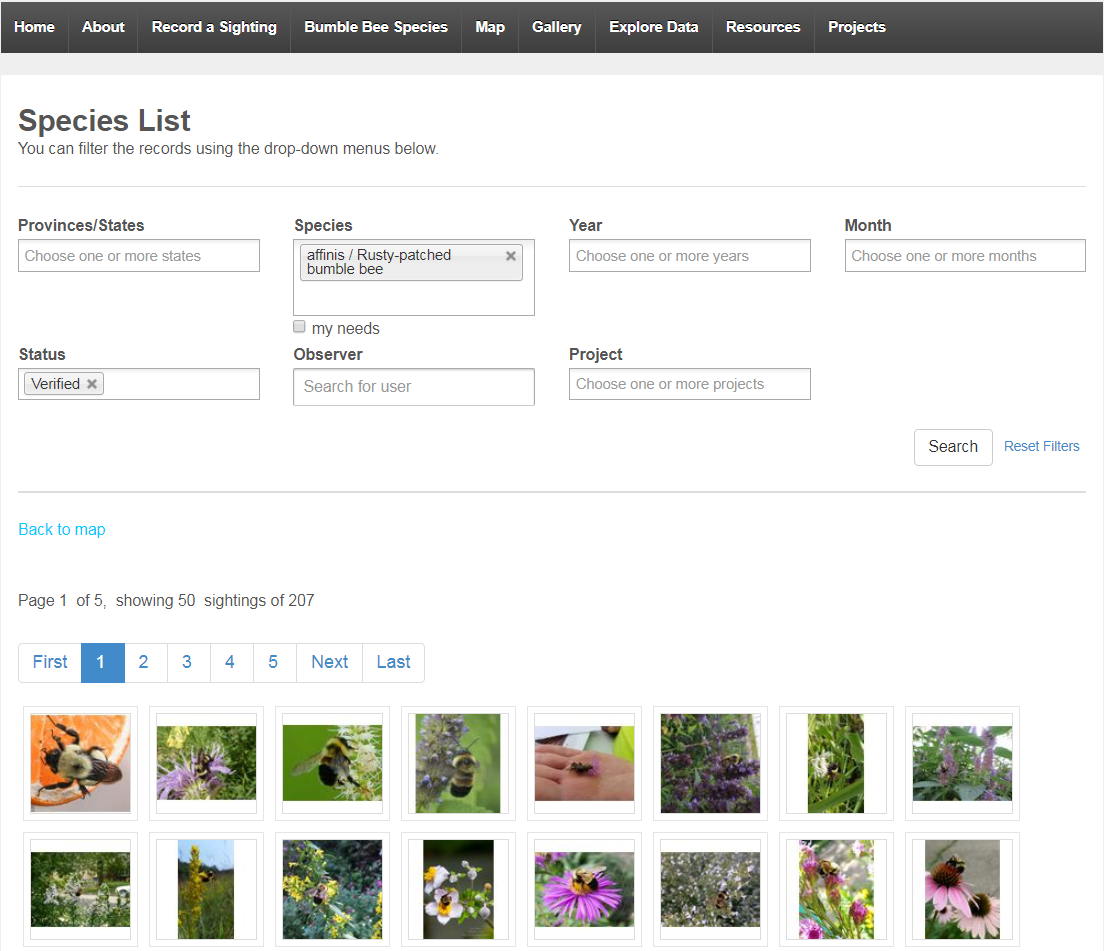Navigate to the Map menu item
The height and width of the screenshot is (951, 1104).
(489, 27)
